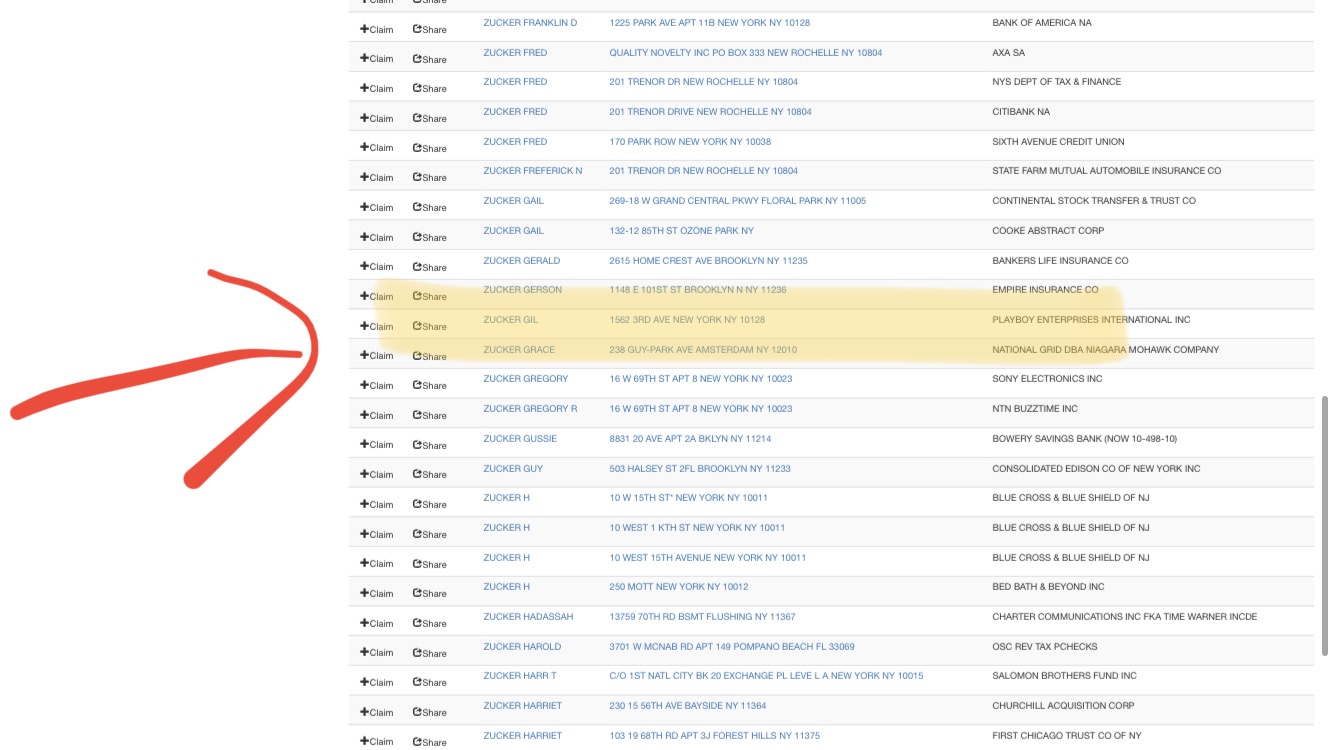Viewport: 1334px width, 750px height.
Task: Open the ZUCKER HADASSAH name link
Action: tap(528, 617)
